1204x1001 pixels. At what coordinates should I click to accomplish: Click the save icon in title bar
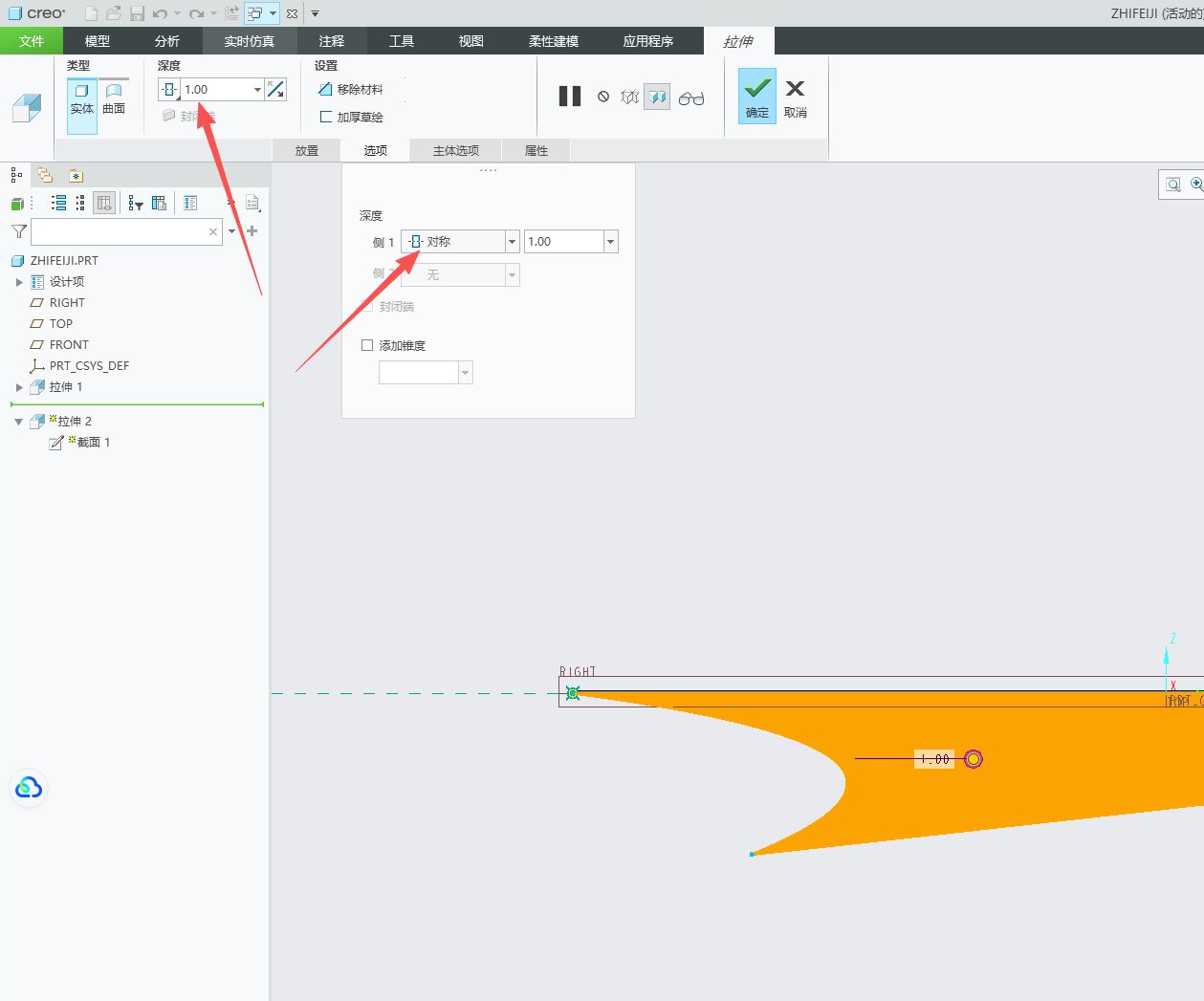137,13
